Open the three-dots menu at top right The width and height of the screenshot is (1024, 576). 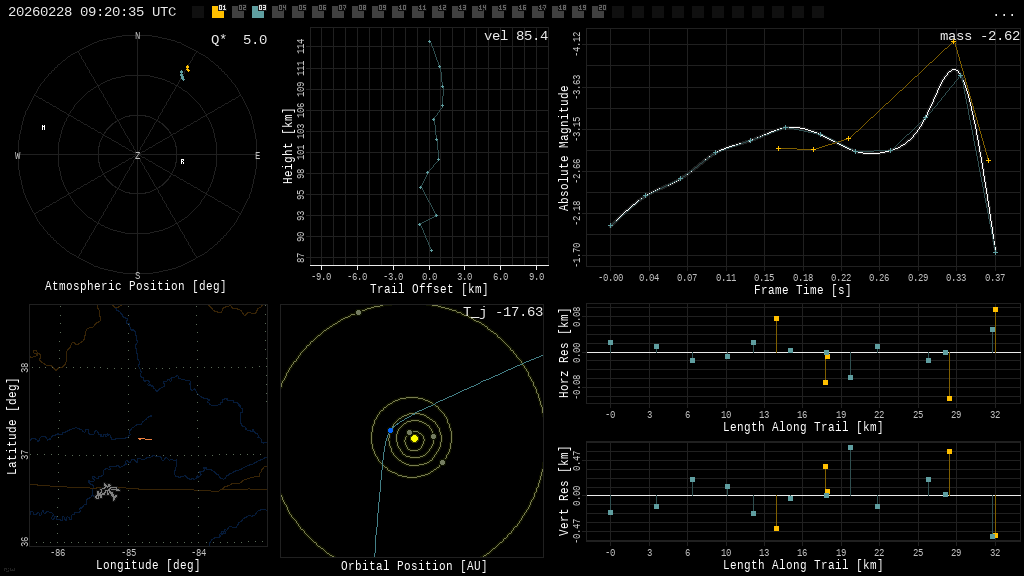(x=1003, y=14)
